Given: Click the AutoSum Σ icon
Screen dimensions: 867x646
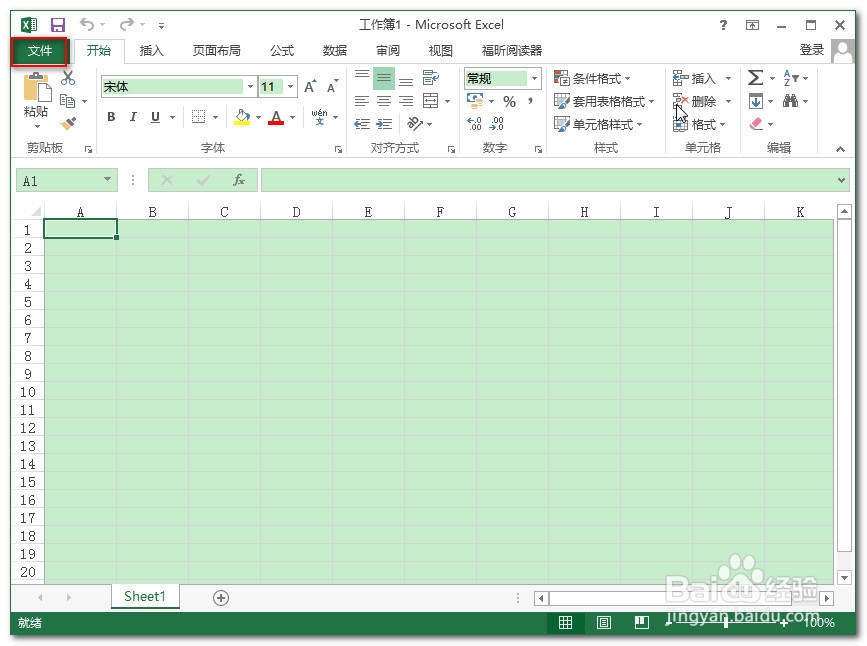Looking at the screenshot, I should 755,77.
